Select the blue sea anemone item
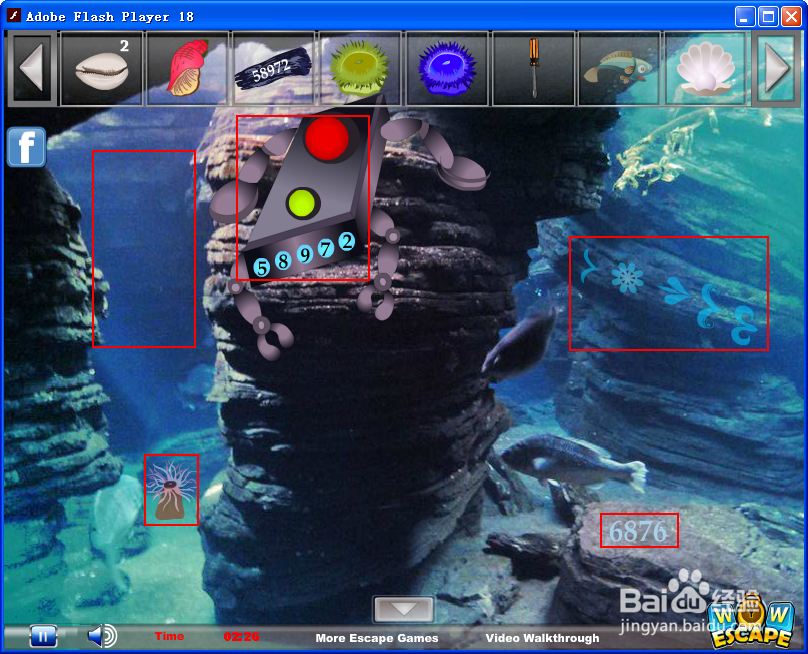The width and height of the screenshot is (808, 654). (447, 69)
